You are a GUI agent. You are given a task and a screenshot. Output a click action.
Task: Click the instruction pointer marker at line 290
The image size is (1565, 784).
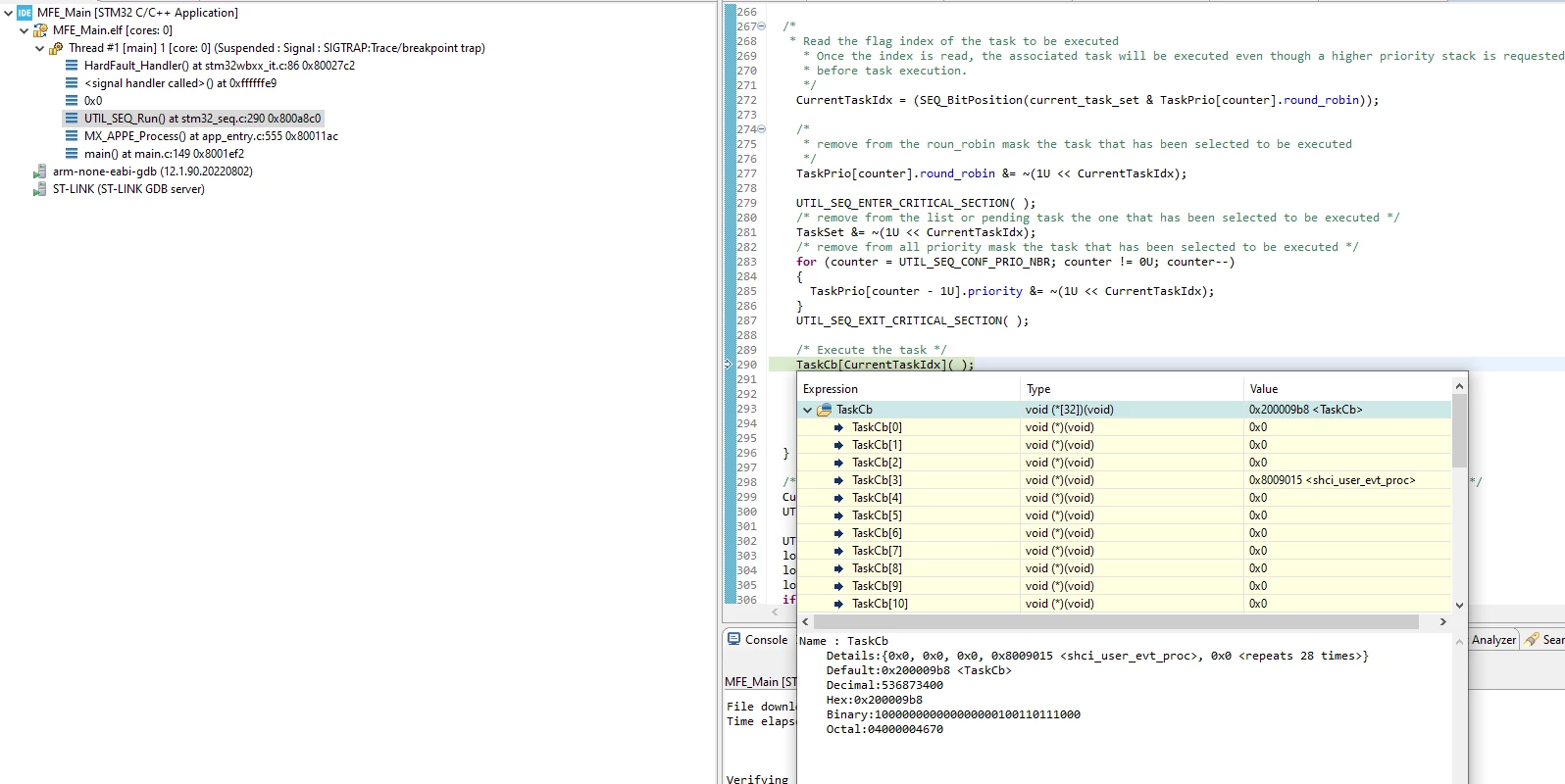729,365
